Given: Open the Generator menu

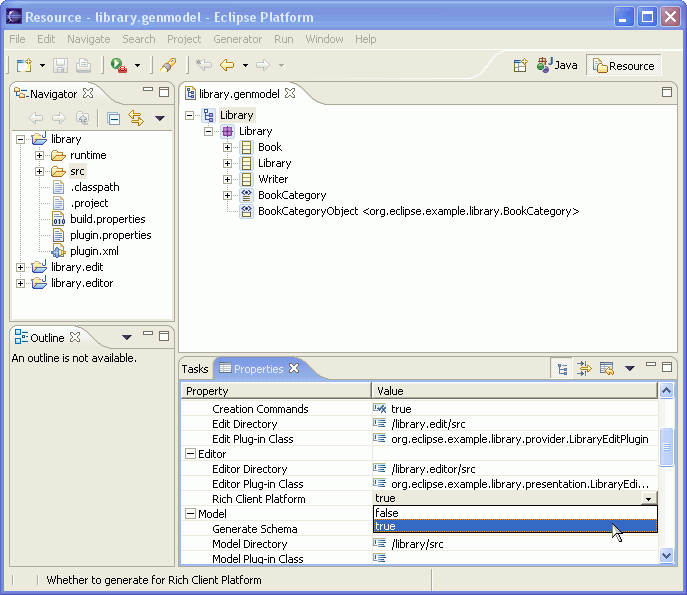Looking at the screenshot, I should tap(237, 39).
